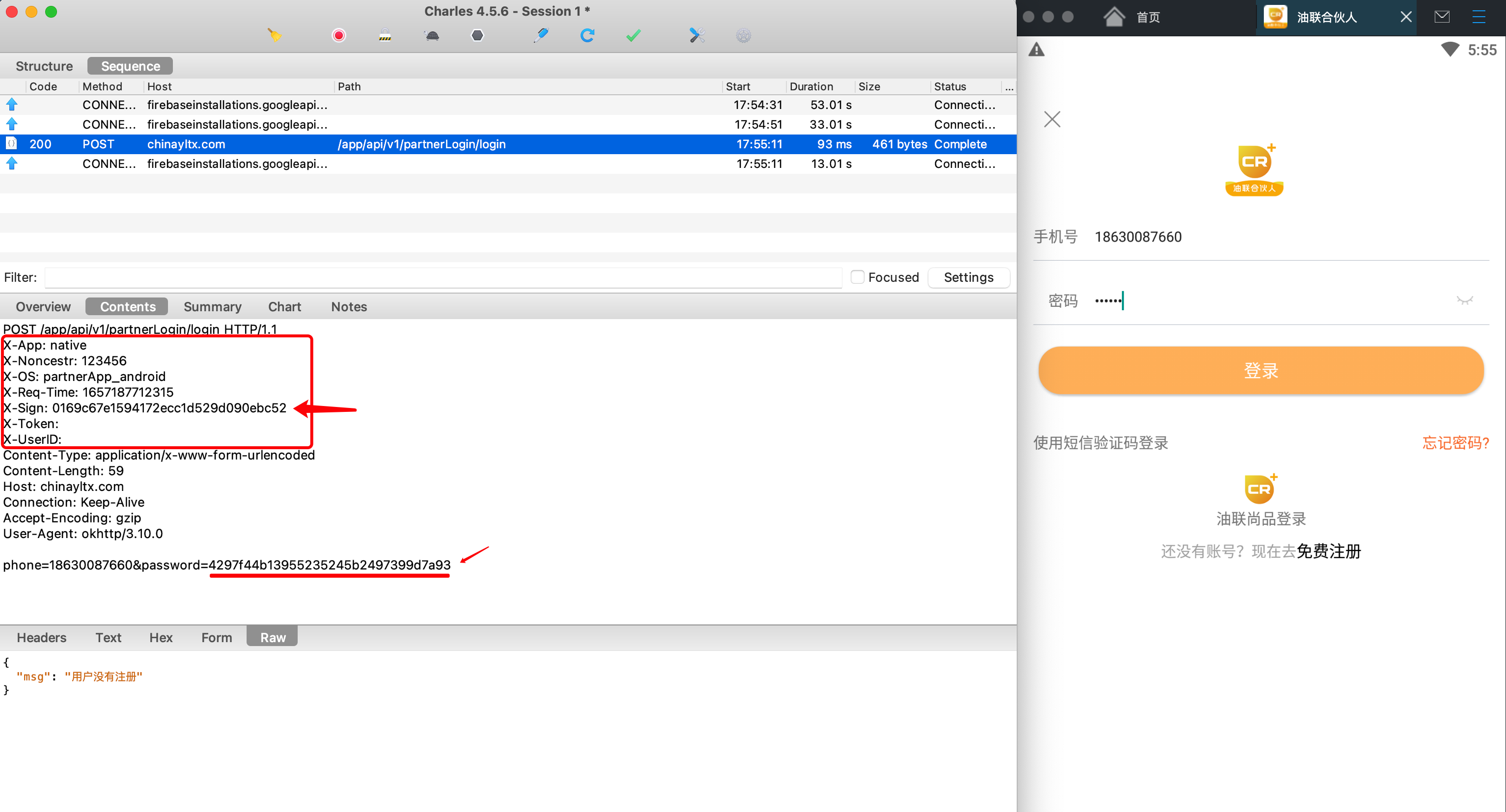This screenshot has width=1506, height=812.
Task: Open the 首页 emulator tab
Action: click(1148, 17)
